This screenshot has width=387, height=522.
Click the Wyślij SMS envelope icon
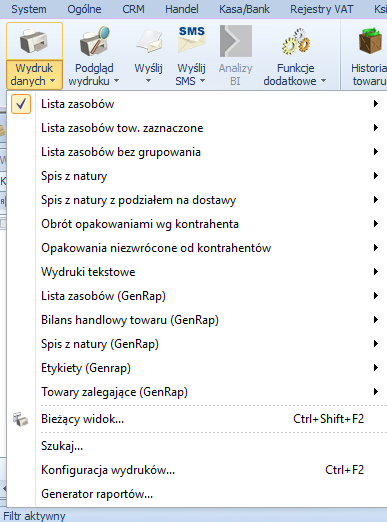[191, 40]
